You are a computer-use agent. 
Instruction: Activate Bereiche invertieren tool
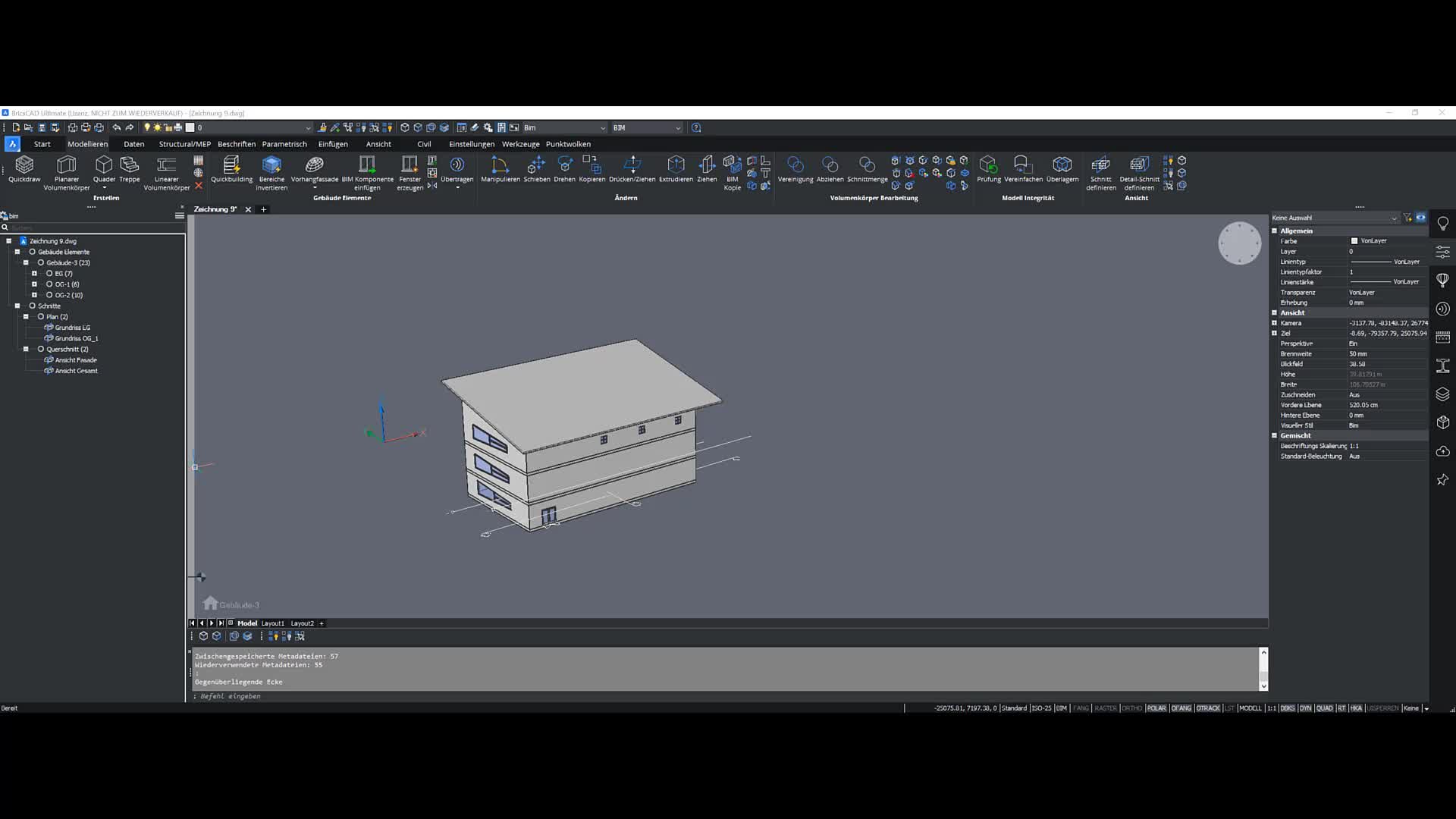pos(271,174)
